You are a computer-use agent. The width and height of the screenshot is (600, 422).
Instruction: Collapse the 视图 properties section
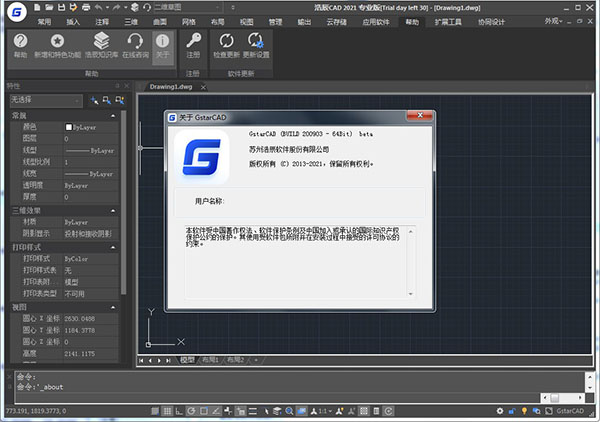point(113,307)
